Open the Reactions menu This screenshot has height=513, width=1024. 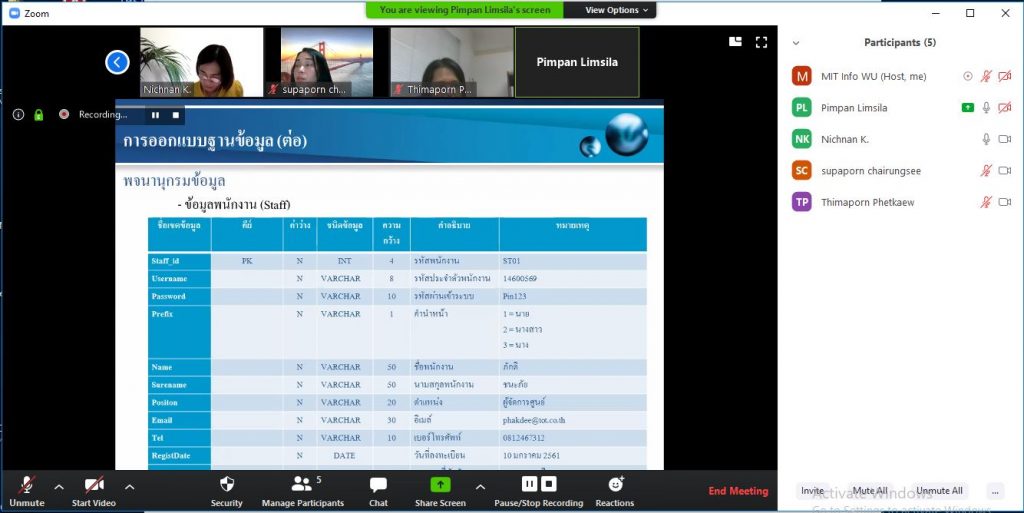[614, 485]
